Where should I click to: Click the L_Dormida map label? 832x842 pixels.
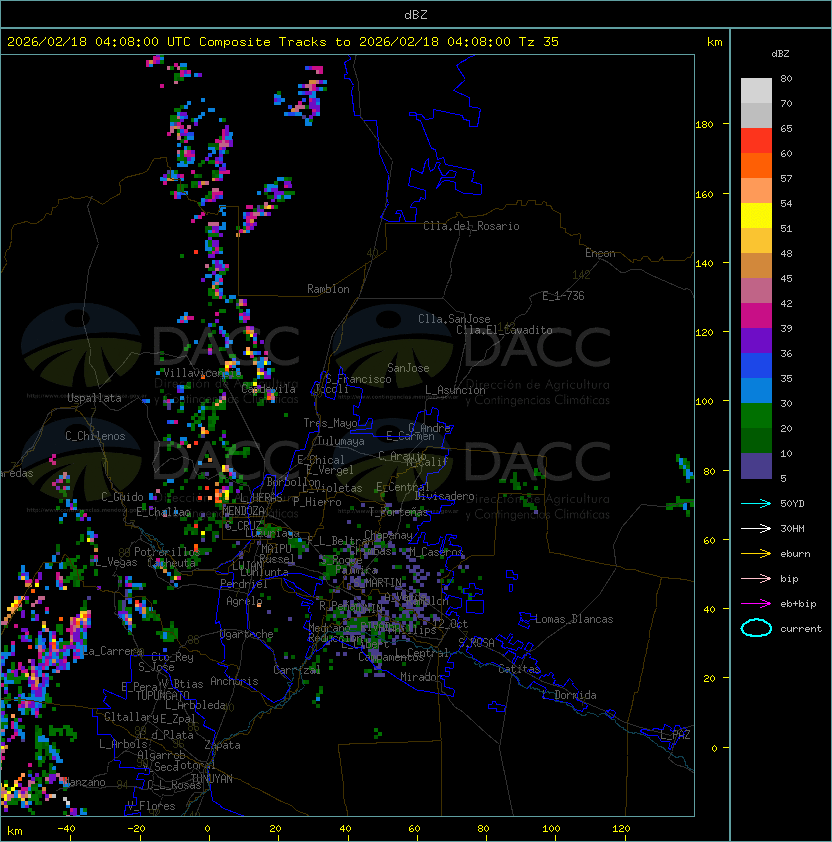click(569, 695)
